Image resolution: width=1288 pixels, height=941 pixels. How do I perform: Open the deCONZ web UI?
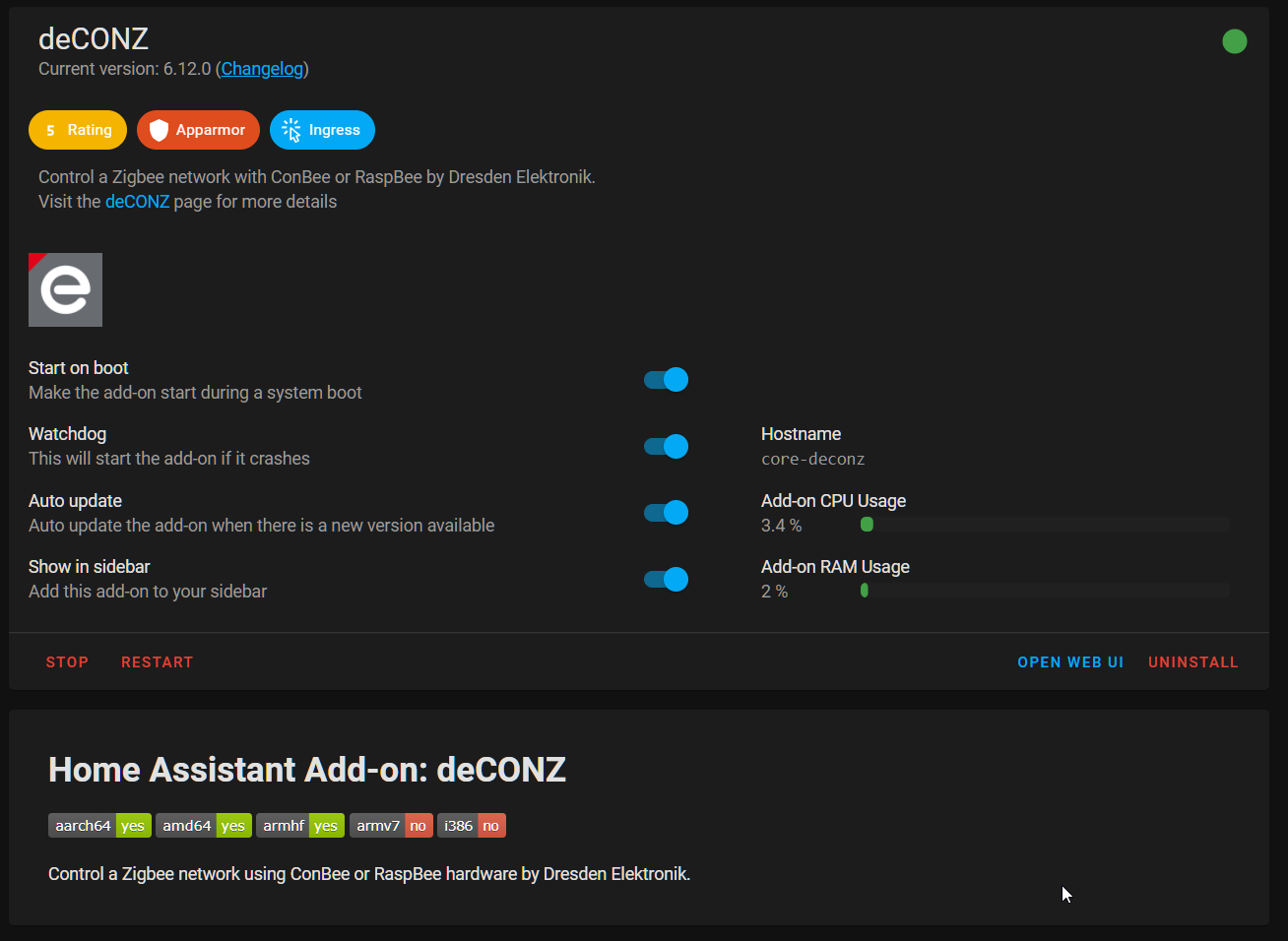tap(1070, 661)
